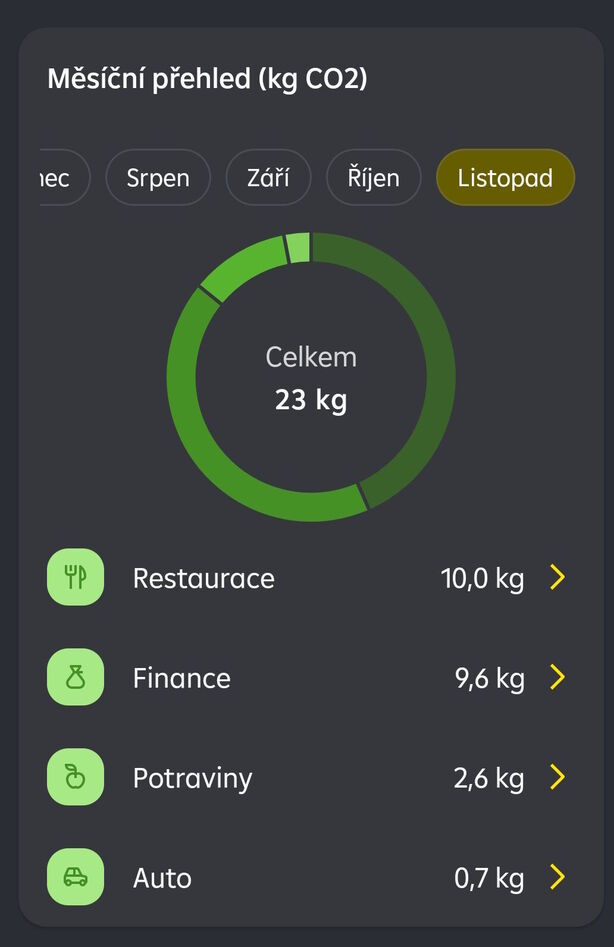Click the Celkem 23 kg chart center
614x947 pixels.
coord(311,378)
